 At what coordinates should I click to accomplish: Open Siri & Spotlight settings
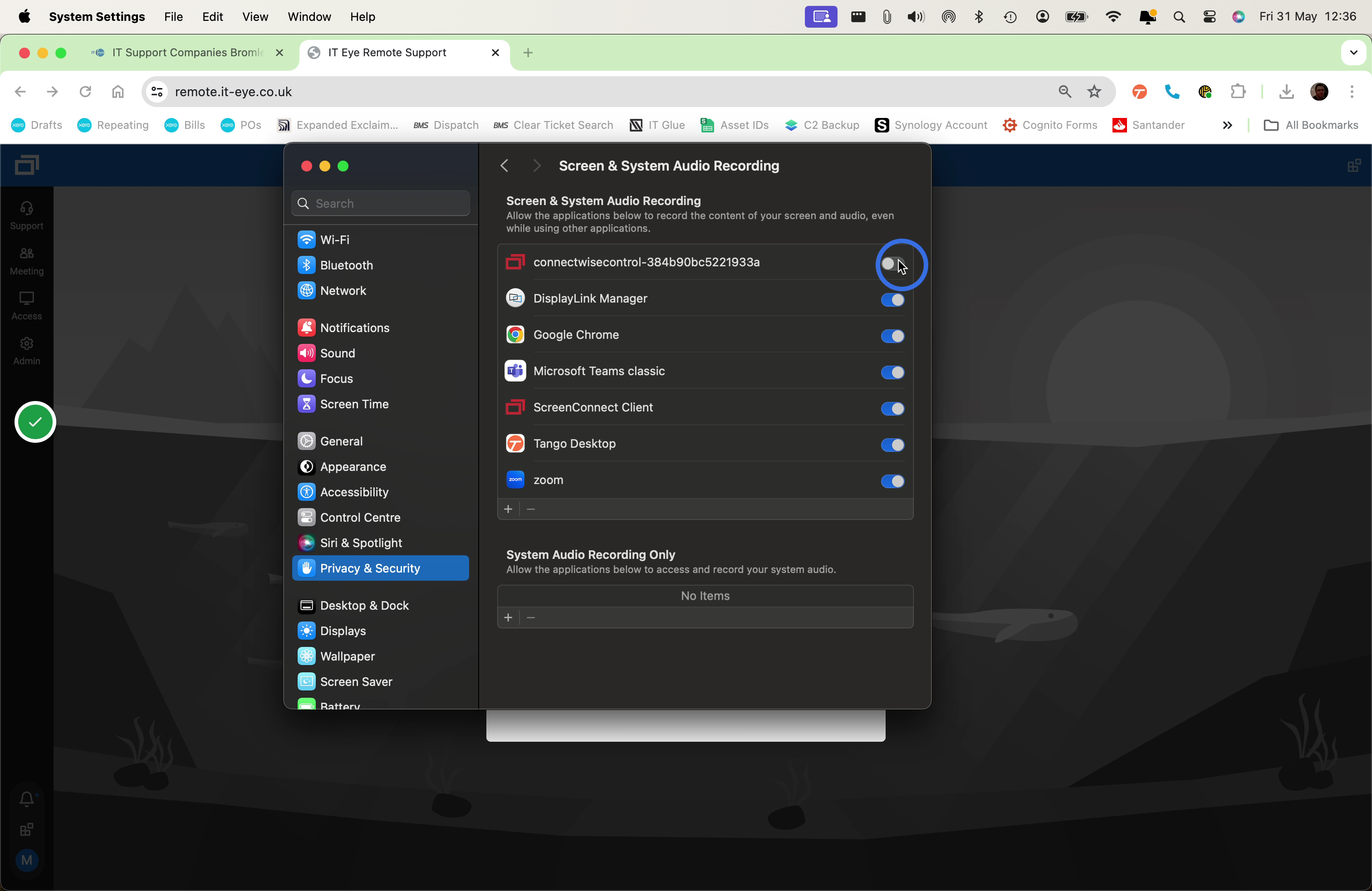click(381, 543)
